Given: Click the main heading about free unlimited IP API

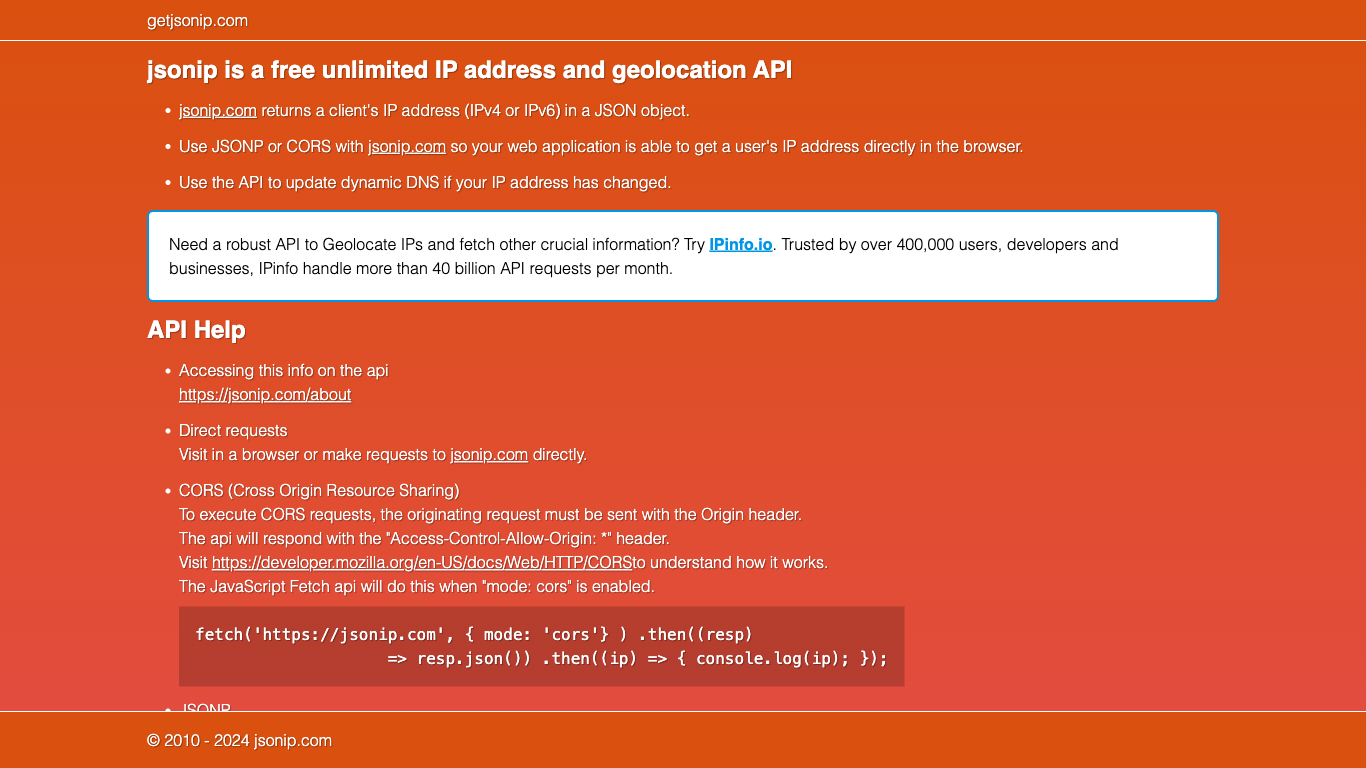Looking at the screenshot, I should 470,70.
